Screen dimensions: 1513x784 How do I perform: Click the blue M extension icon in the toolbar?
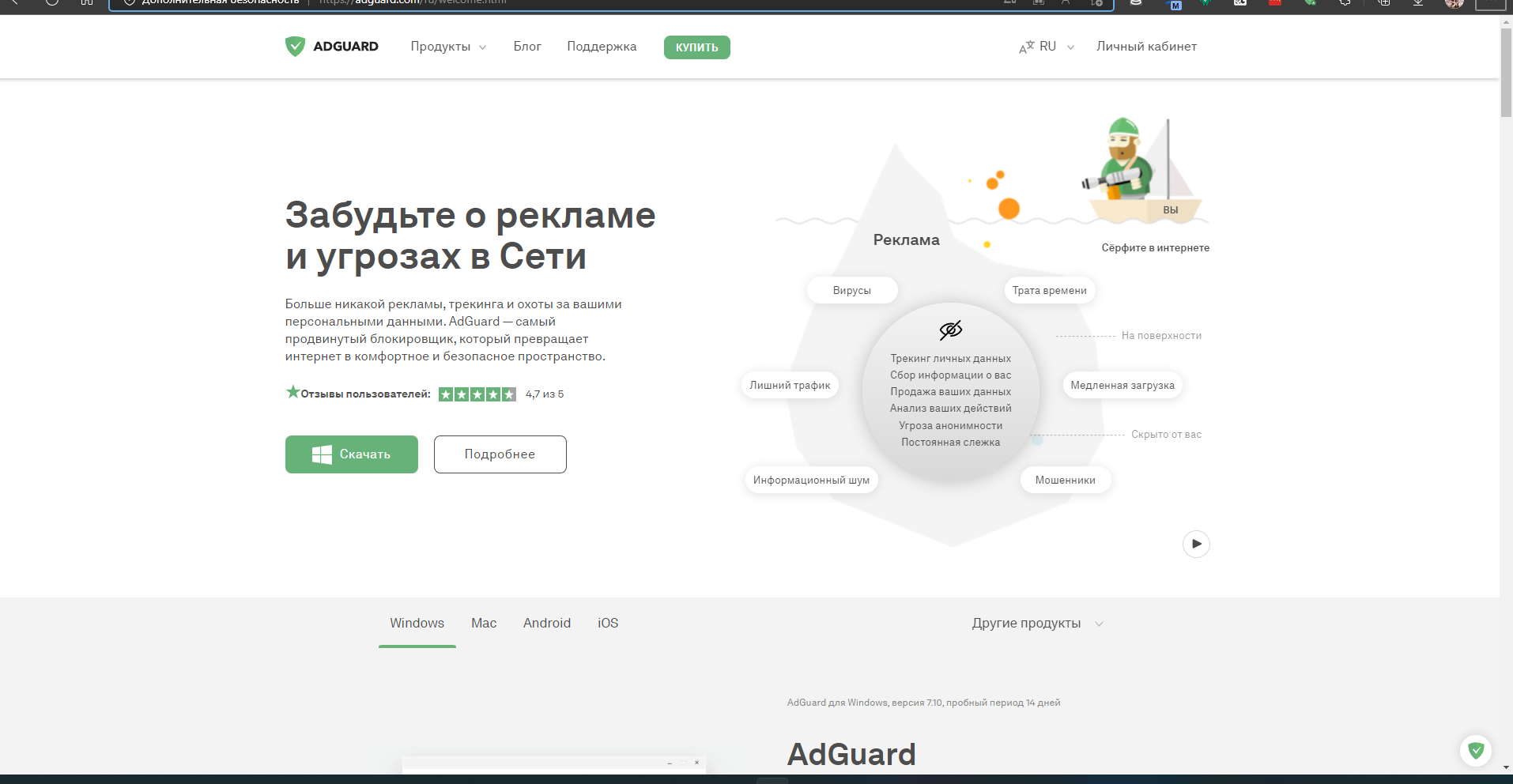point(1175,4)
